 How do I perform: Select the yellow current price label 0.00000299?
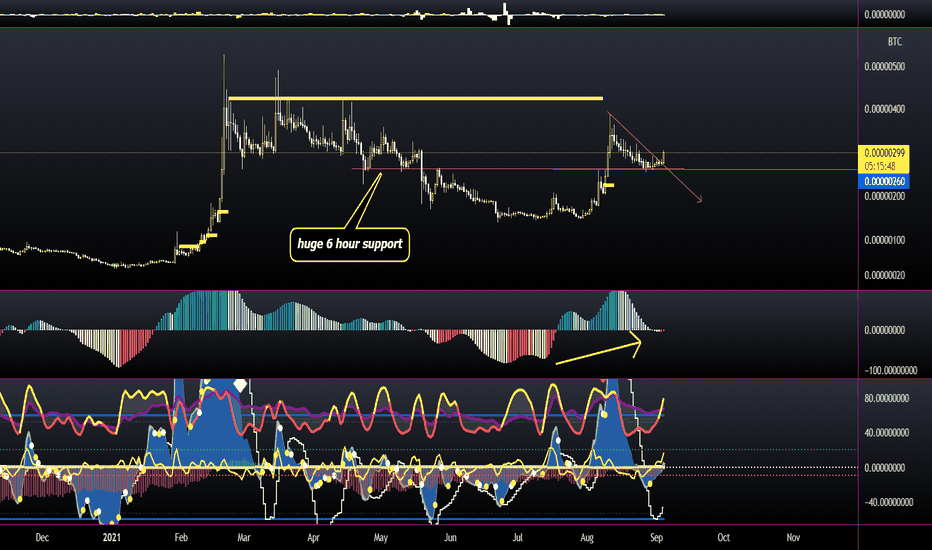[883, 159]
